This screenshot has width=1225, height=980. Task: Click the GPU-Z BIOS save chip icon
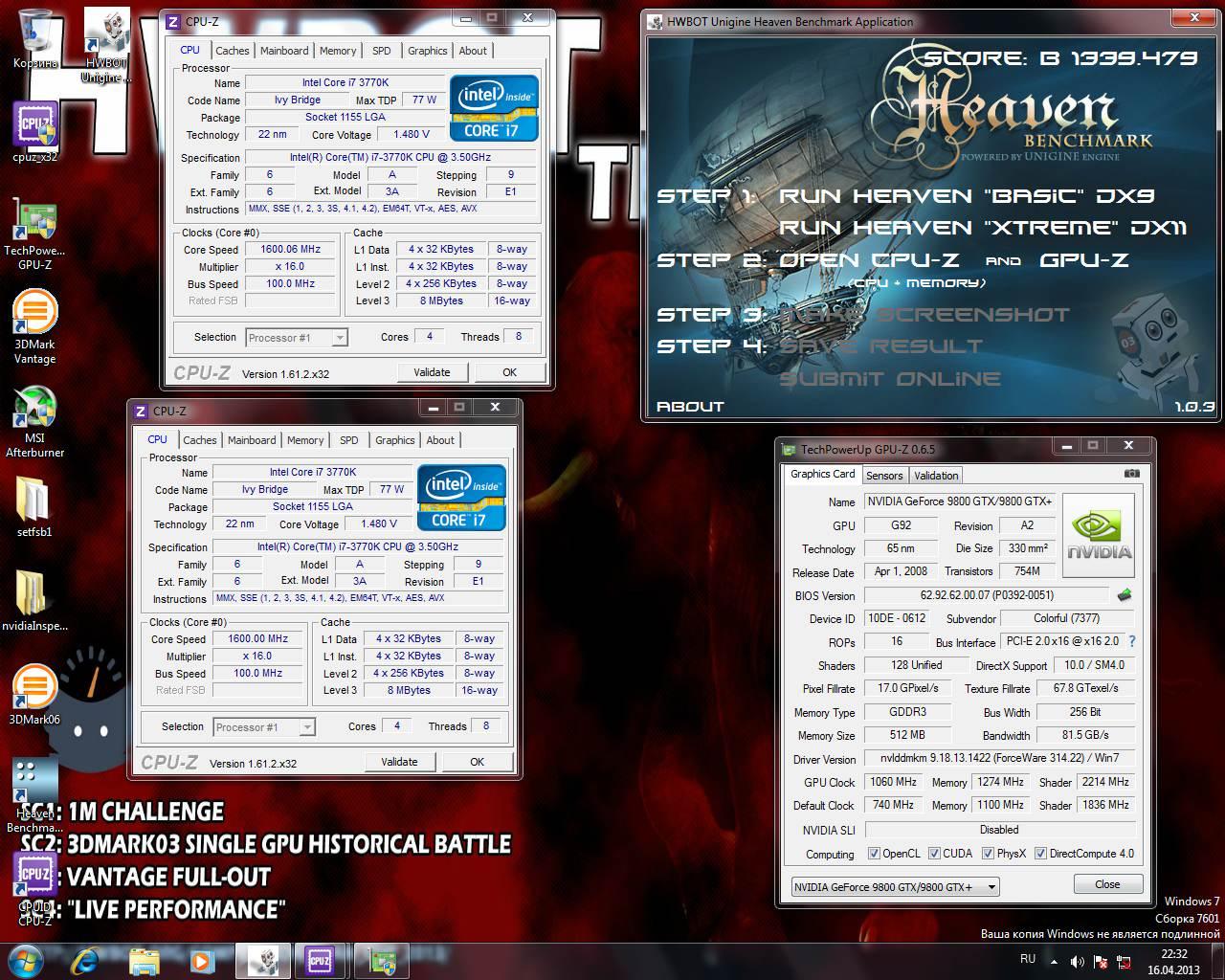1125,595
